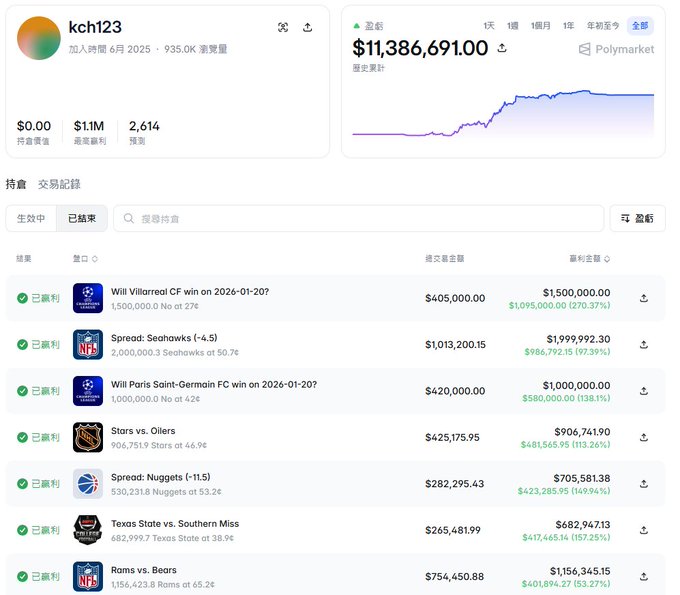The image size is (680, 595).
Task: Switch to the 持倉 tab
Action: coord(16,184)
